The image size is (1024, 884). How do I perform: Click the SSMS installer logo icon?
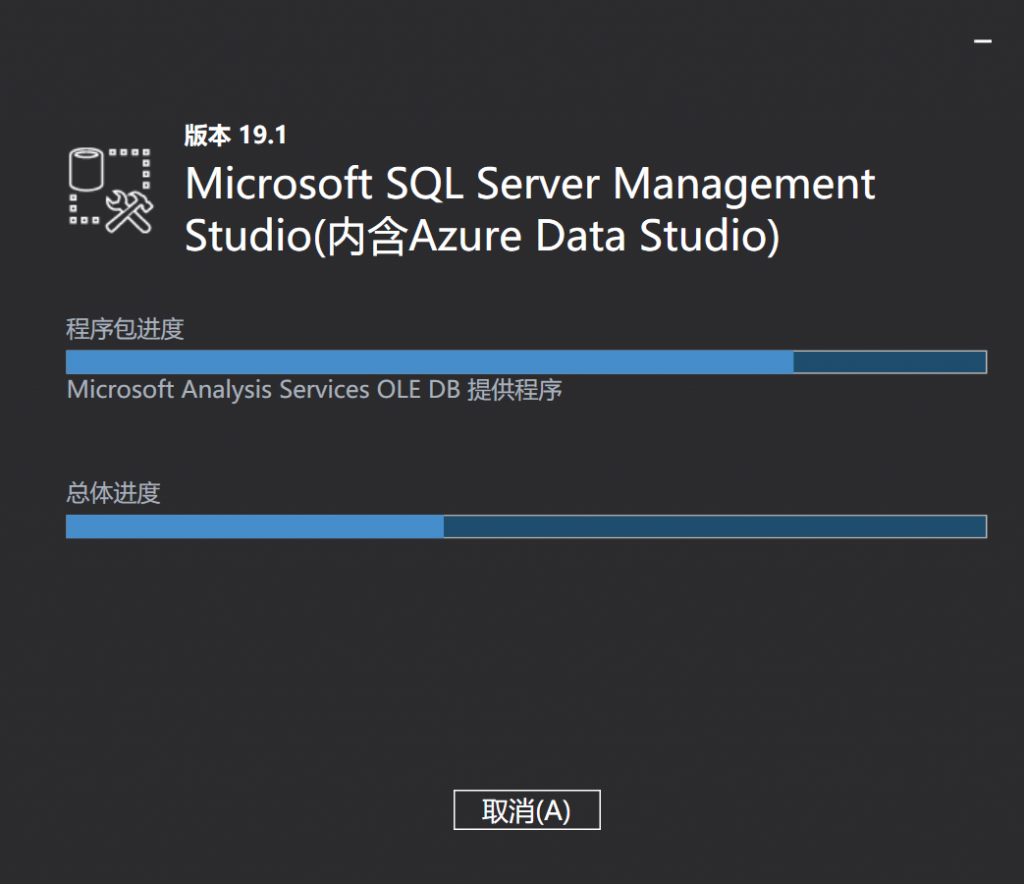110,190
